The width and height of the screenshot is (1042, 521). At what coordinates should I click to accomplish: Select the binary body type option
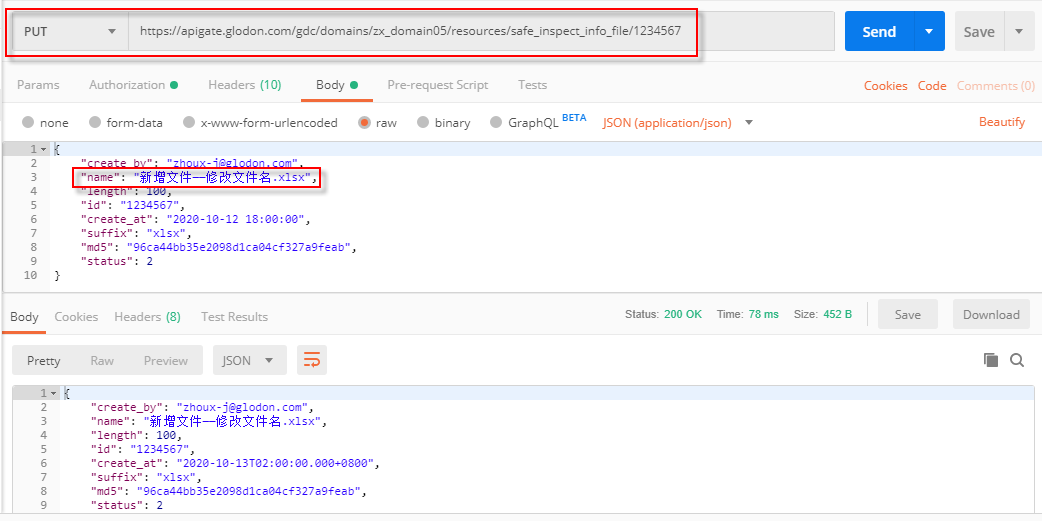click(x=423, y=123)
